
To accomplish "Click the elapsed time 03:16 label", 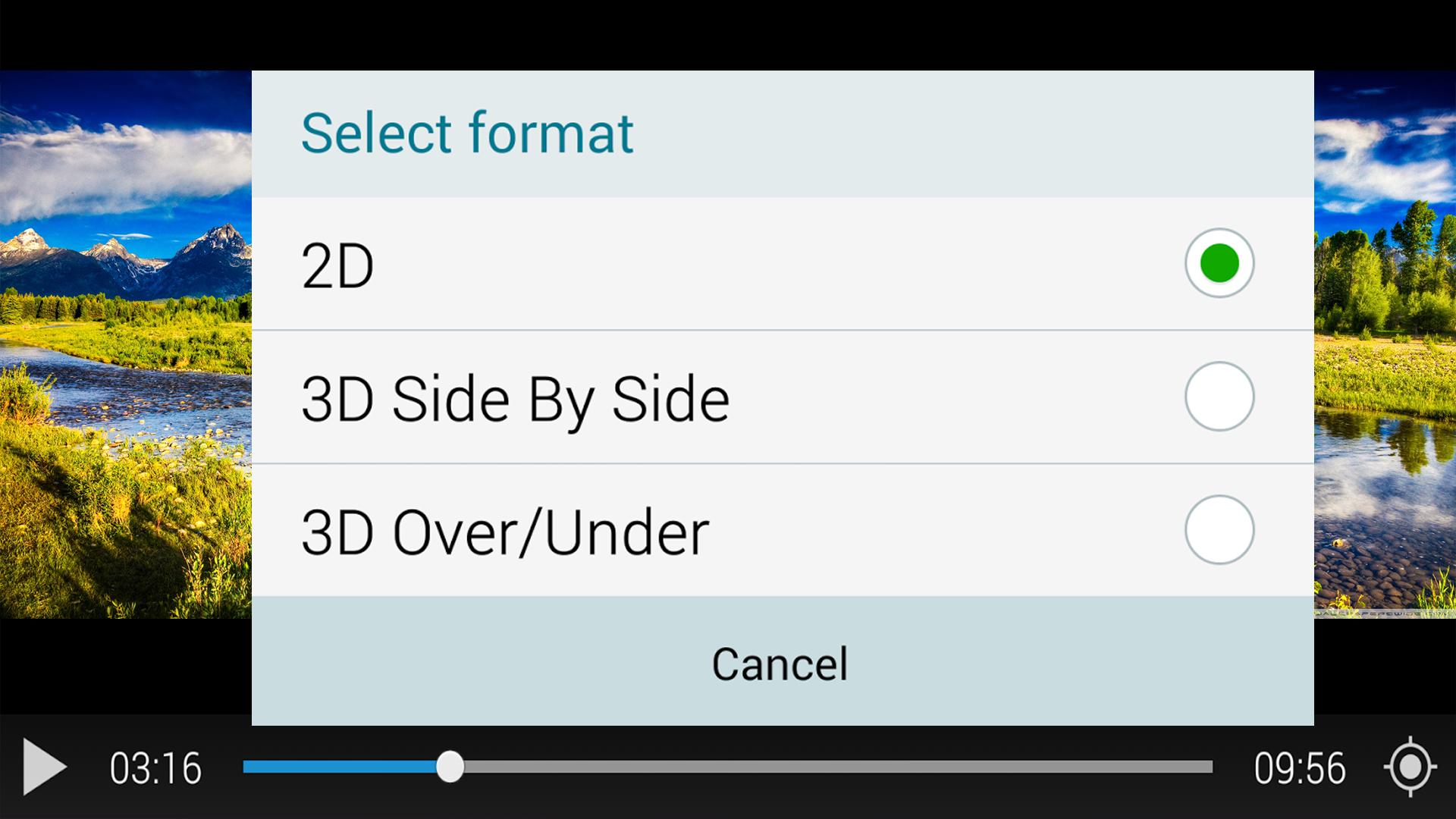I will pos(155,767).
